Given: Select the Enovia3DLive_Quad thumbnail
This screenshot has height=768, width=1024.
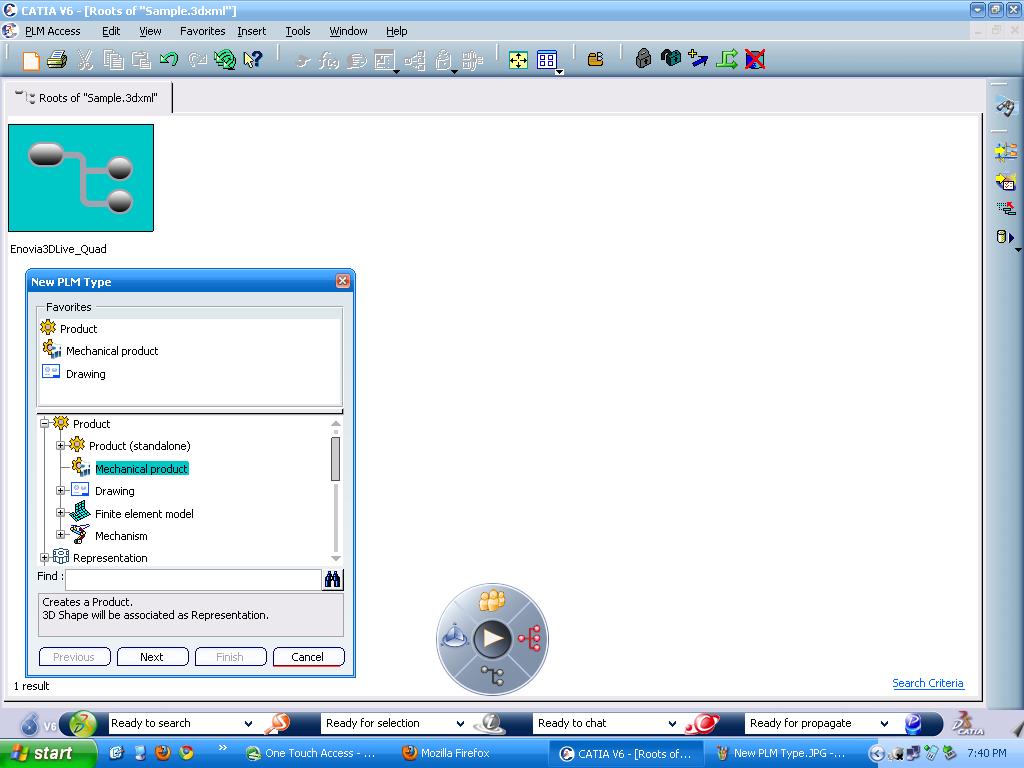Looking at the screenshot, I should 81,178.
